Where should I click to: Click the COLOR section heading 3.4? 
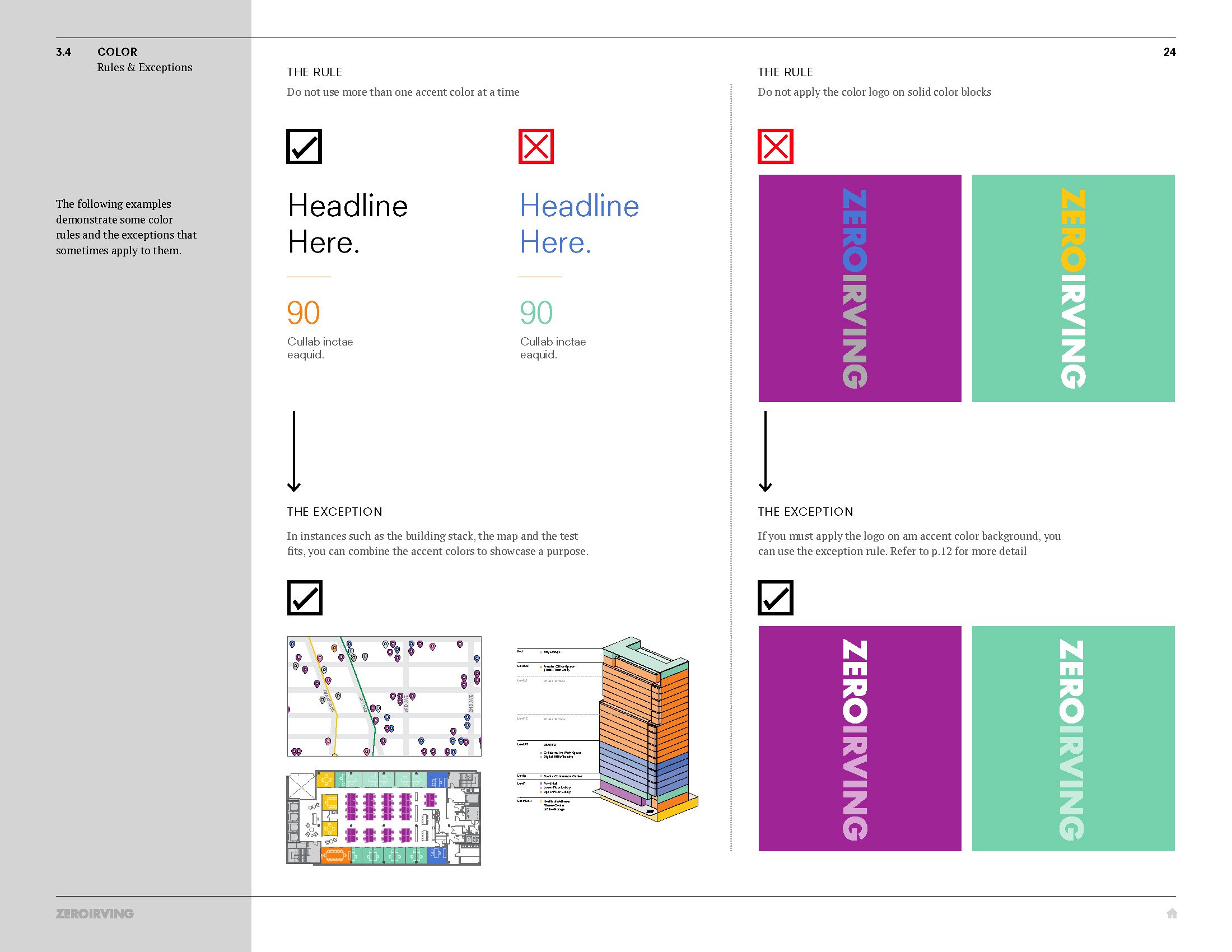pos(118,52)
